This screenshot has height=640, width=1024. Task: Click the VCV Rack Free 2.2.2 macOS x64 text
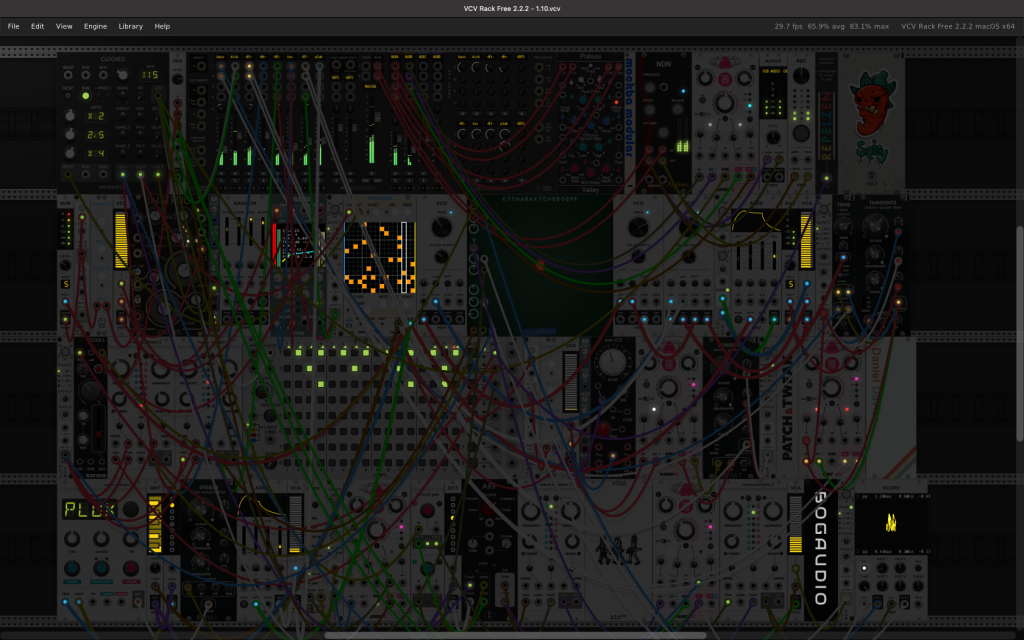958,26
